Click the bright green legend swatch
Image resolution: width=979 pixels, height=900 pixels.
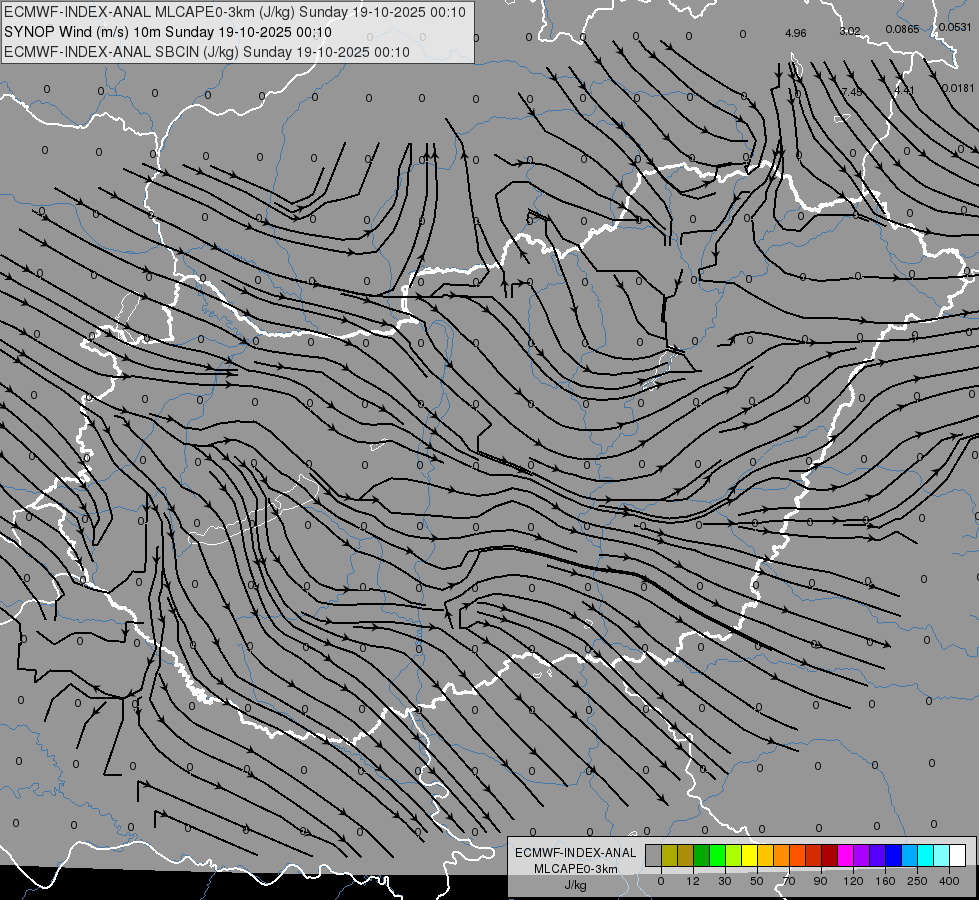coord(718,856)
